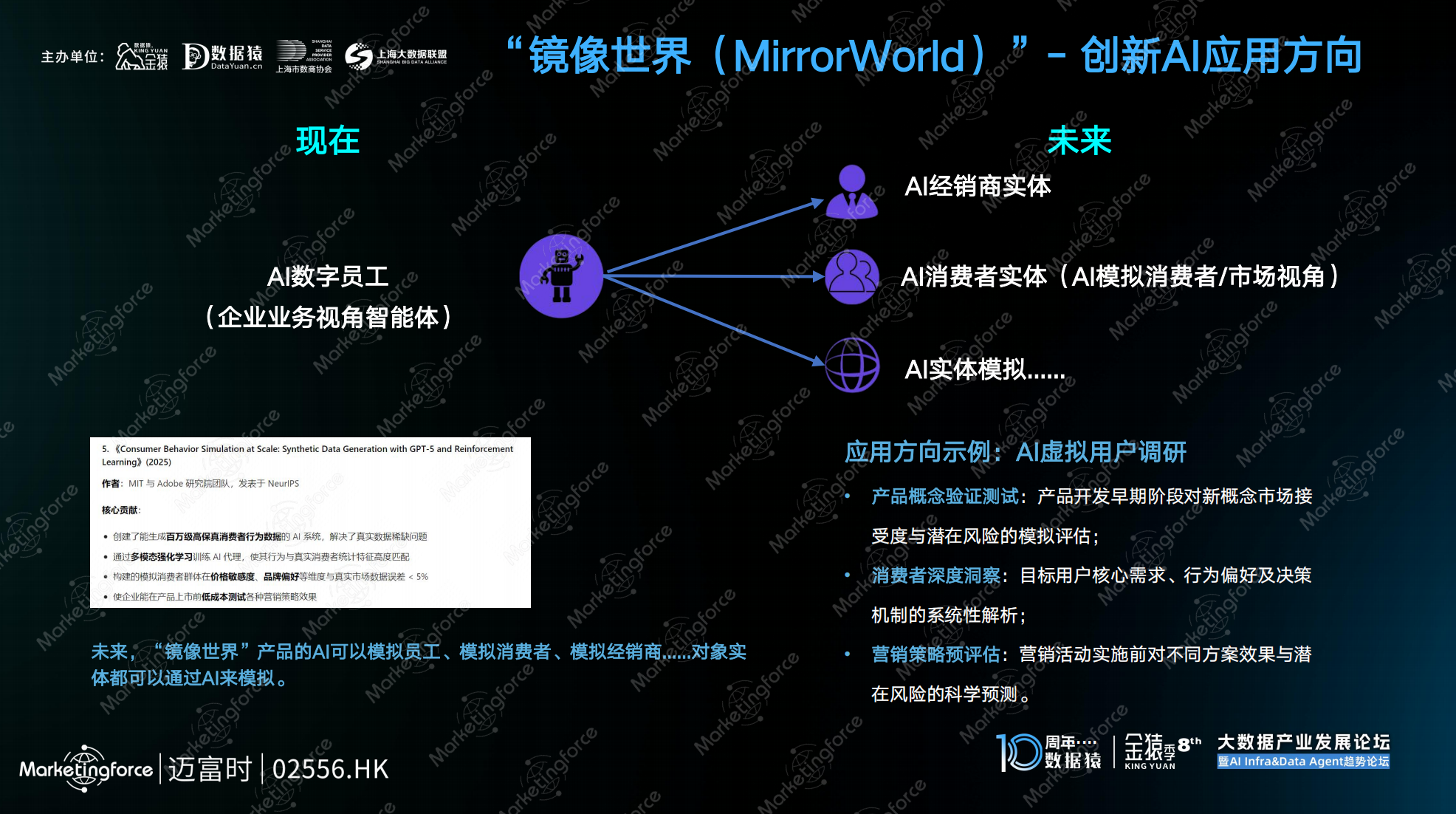The image size is (1456, 814).
Task: Click the '现在' heading
Action: (x=327, y=140)
